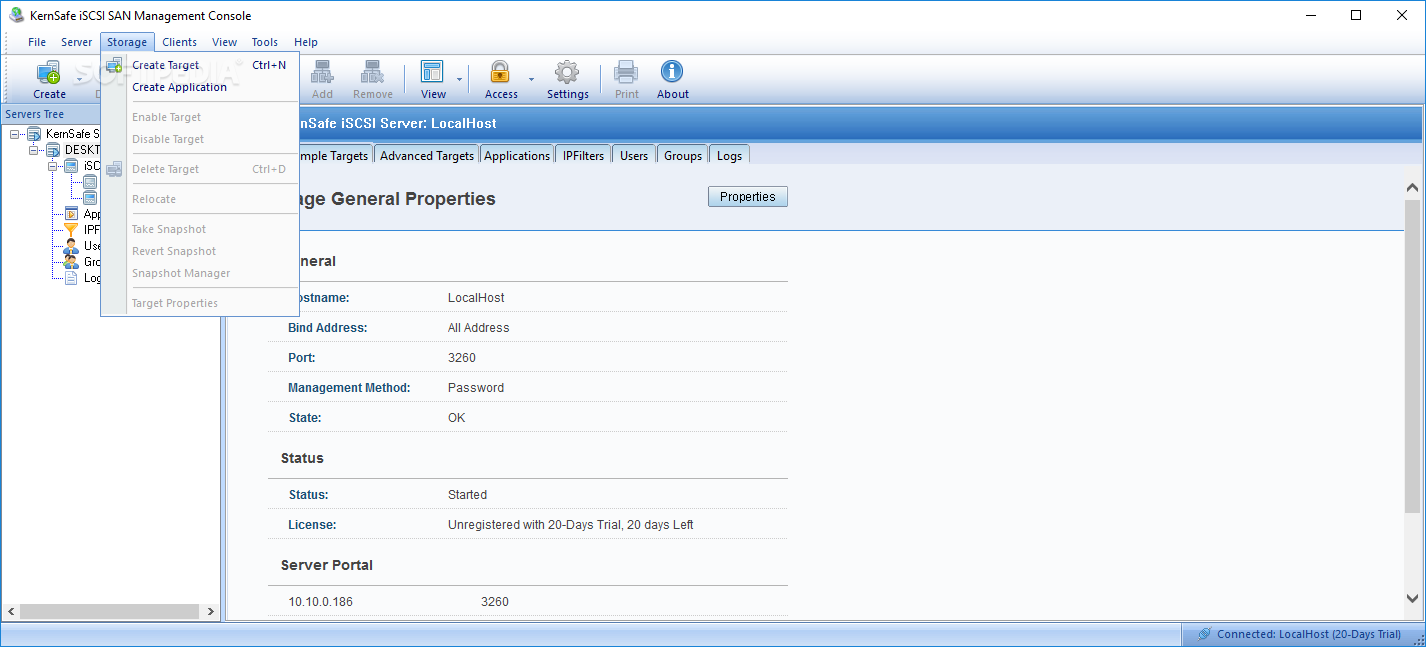
Task: Open the View menu in menu bar
Action: tap(225, 42)
